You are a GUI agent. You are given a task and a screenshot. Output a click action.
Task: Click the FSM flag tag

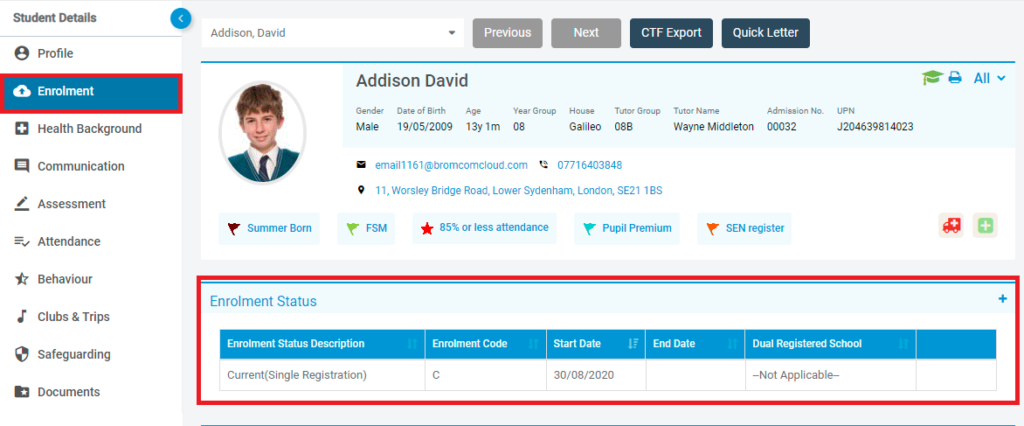pyautogui.click(x=366, y=229)
